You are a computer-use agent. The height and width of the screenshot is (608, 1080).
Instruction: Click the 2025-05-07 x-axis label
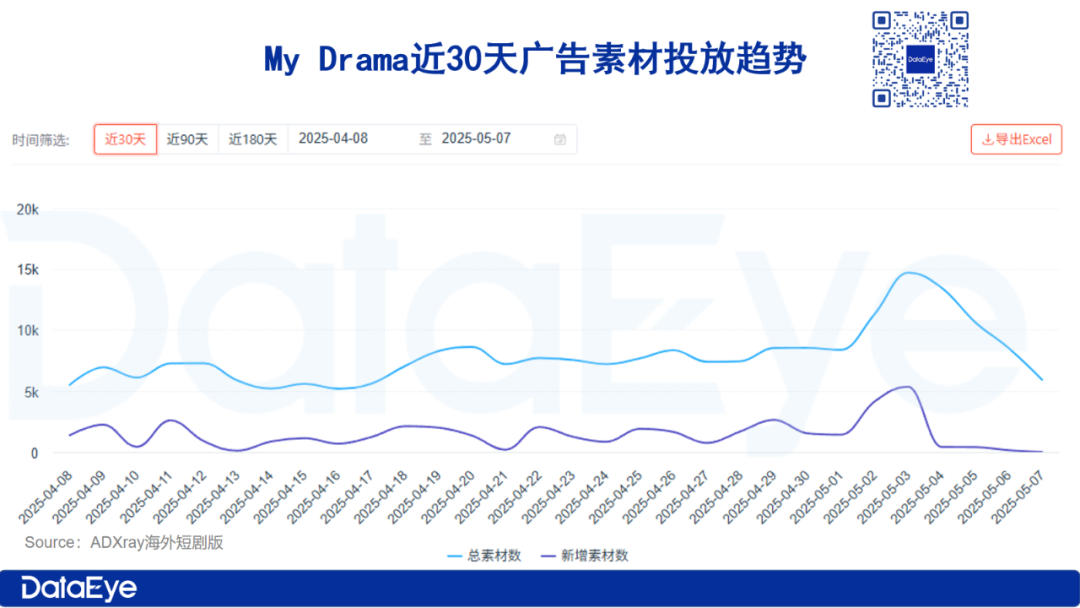pos(1019,497)
